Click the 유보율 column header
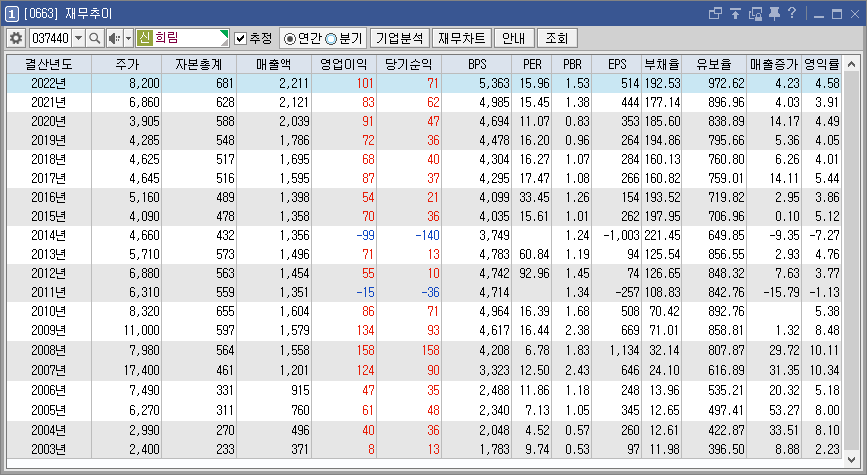The width and height of the screenshot is (867, 475). tap(714, 64)
